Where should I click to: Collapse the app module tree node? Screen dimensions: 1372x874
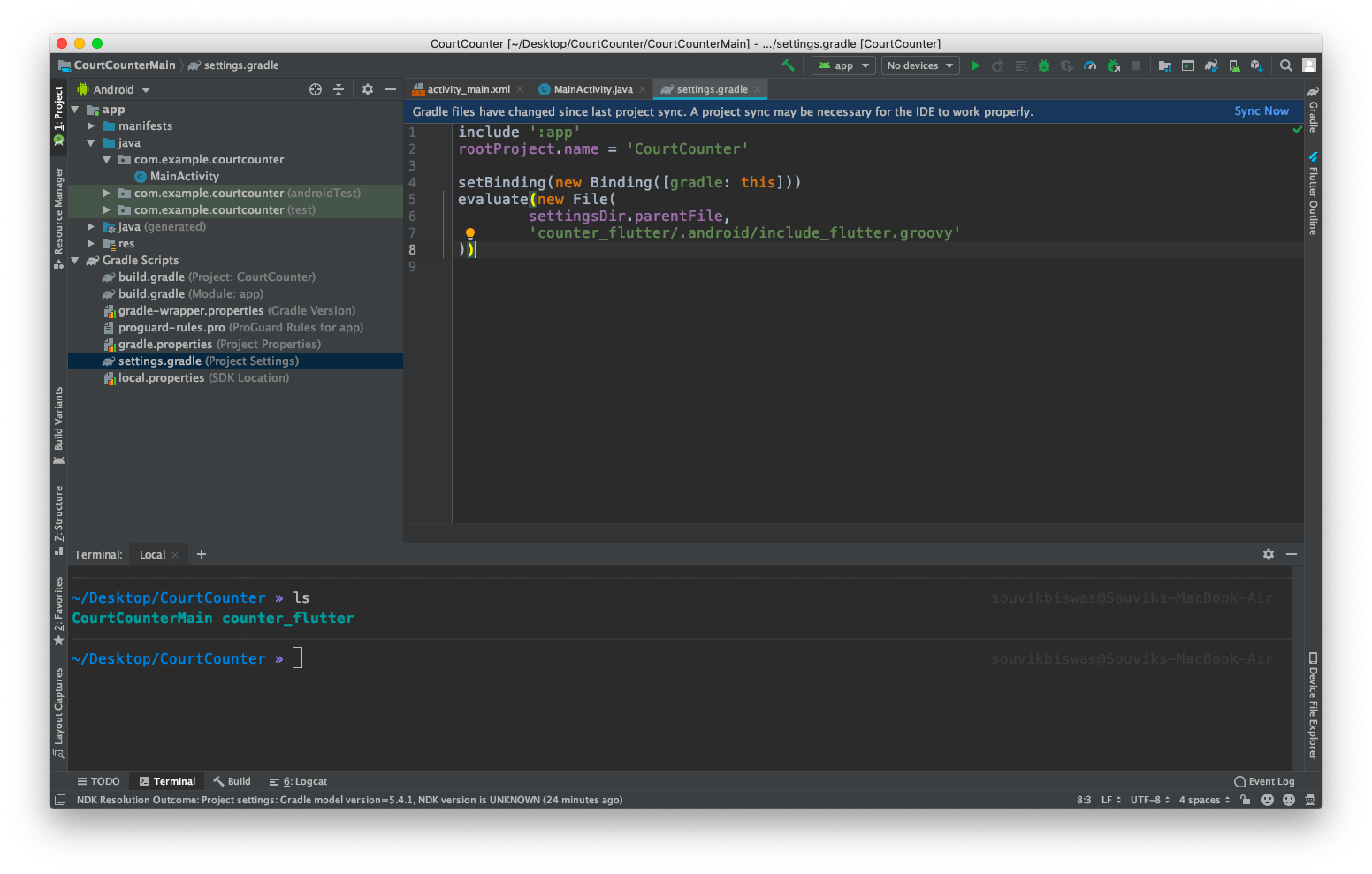click(75, 110)
